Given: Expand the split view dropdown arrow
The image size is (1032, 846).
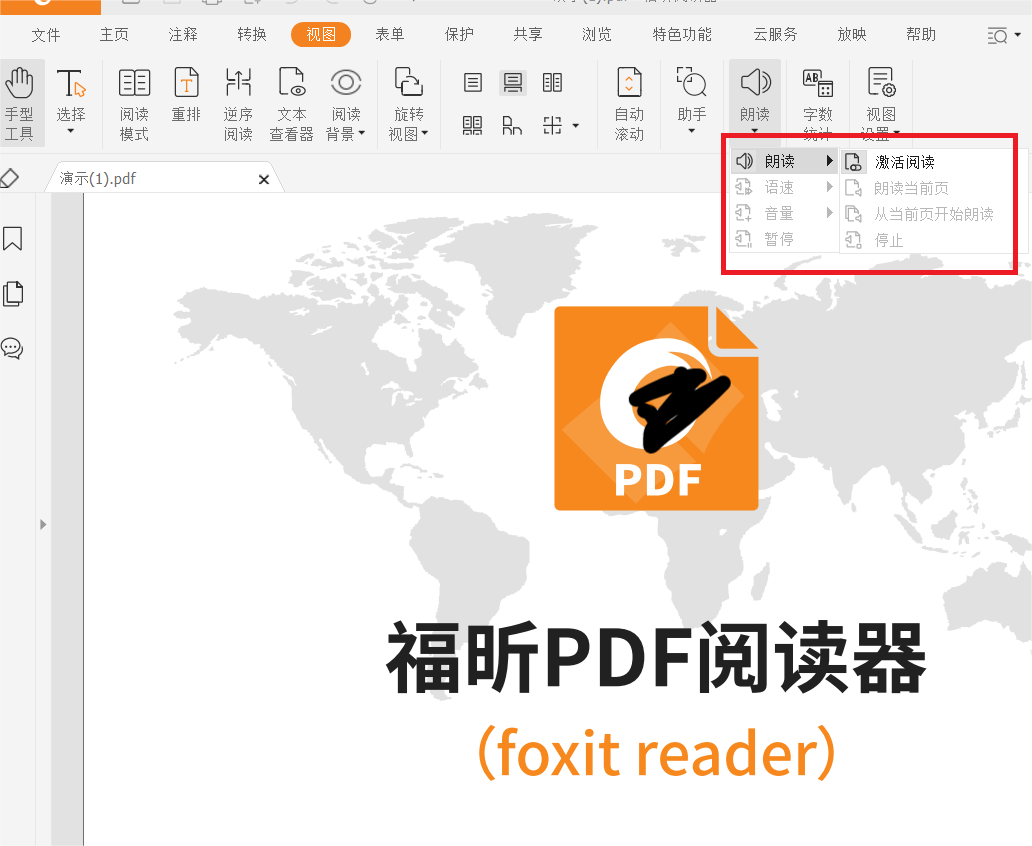Looking at the screenshot, I should point(576,125).
